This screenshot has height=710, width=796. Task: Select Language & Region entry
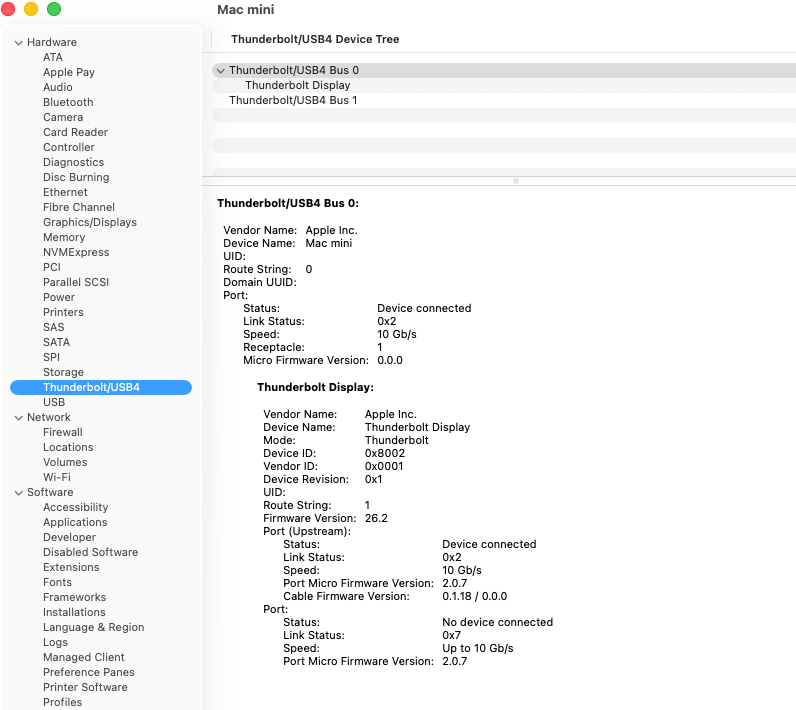click(x=94, y=627)
